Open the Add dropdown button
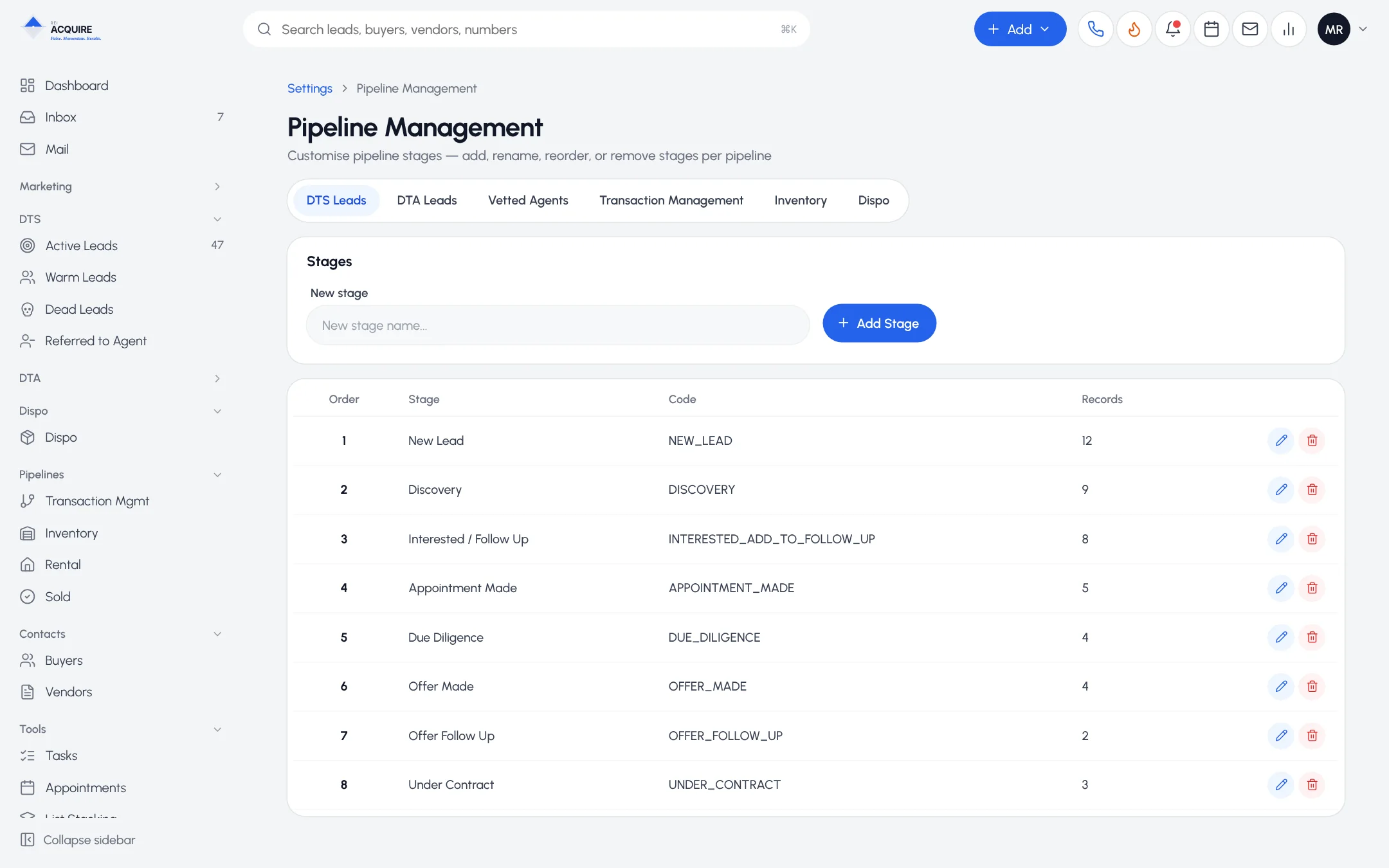The height and width of the screenshot is (868, 1389). tap(1020, 29)
